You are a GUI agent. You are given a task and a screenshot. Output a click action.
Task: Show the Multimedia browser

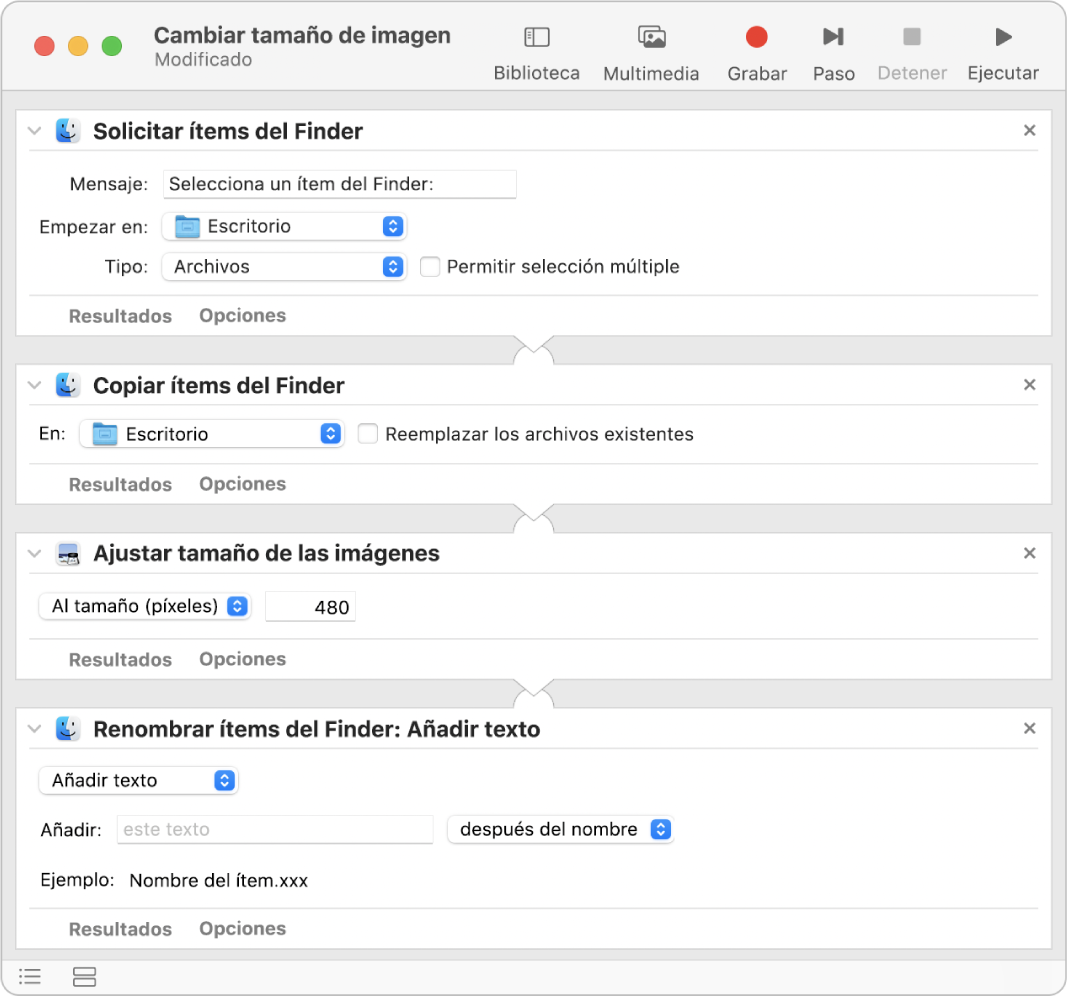[x=651, y=38]
